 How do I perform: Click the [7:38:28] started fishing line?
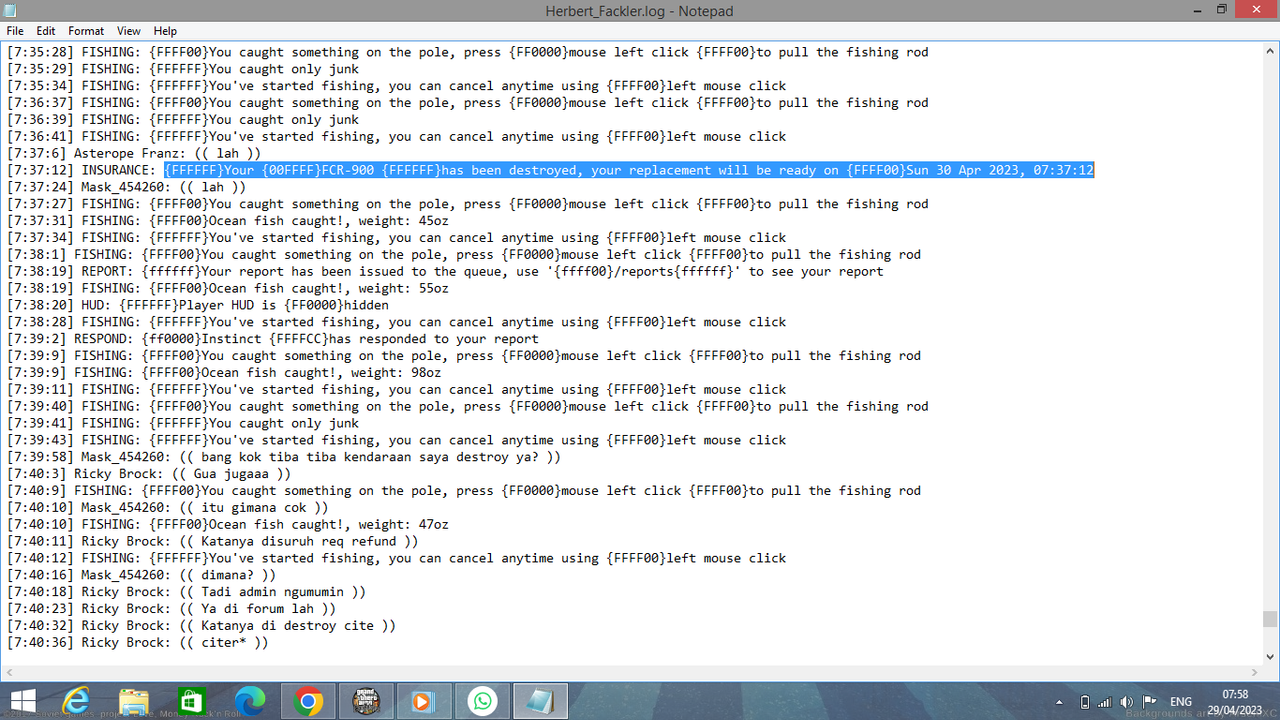pyautogui.click(x=396, y=322)
